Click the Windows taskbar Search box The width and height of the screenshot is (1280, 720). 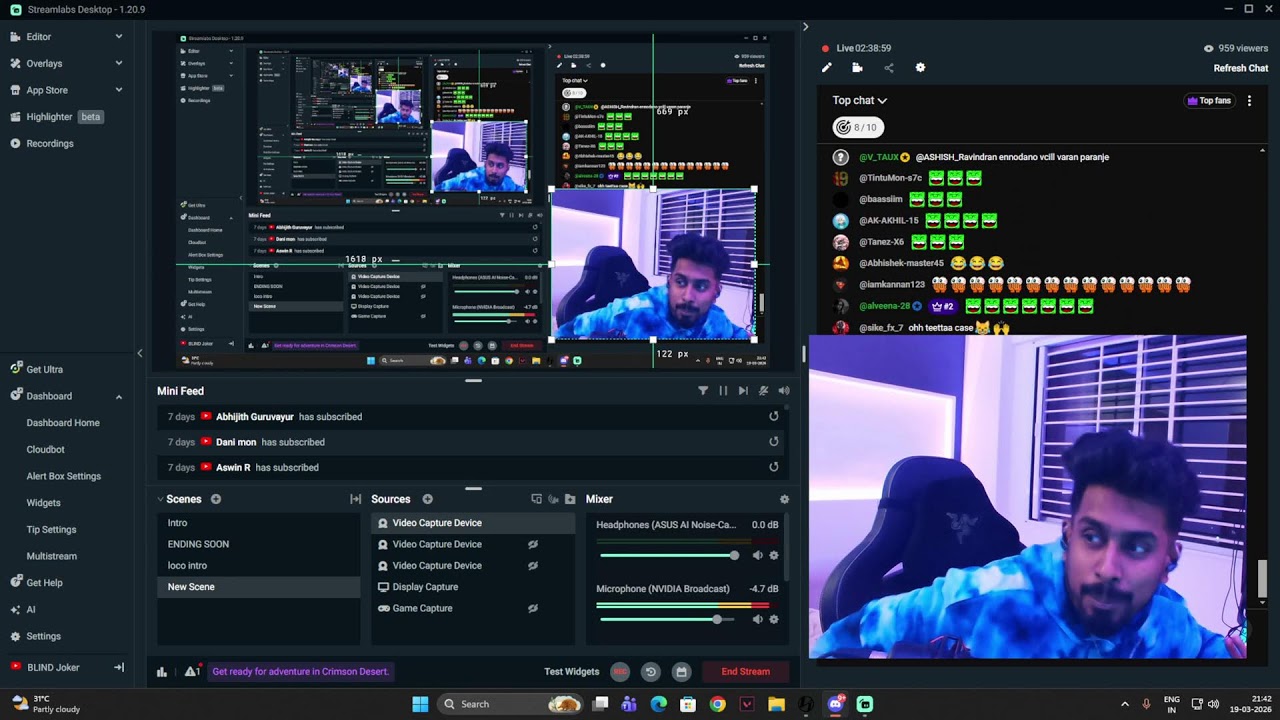coord(512,704)
